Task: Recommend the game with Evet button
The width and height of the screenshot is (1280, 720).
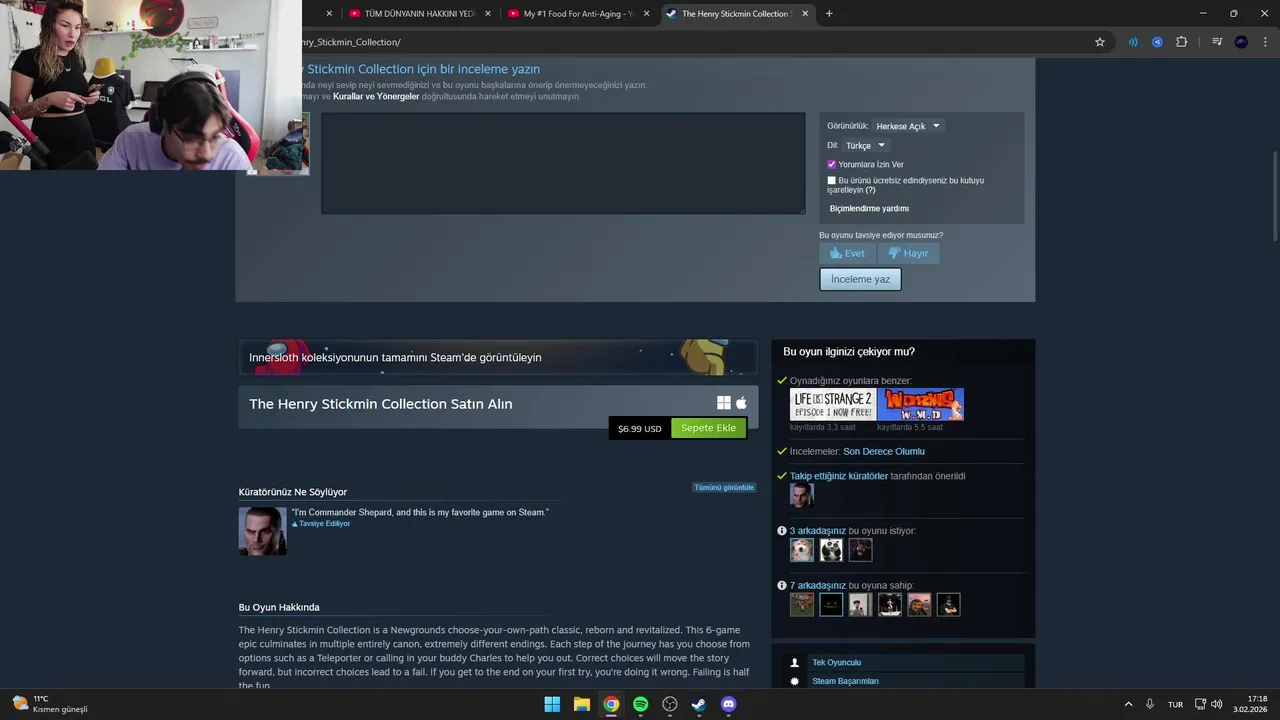Action: tap(847, 253)
